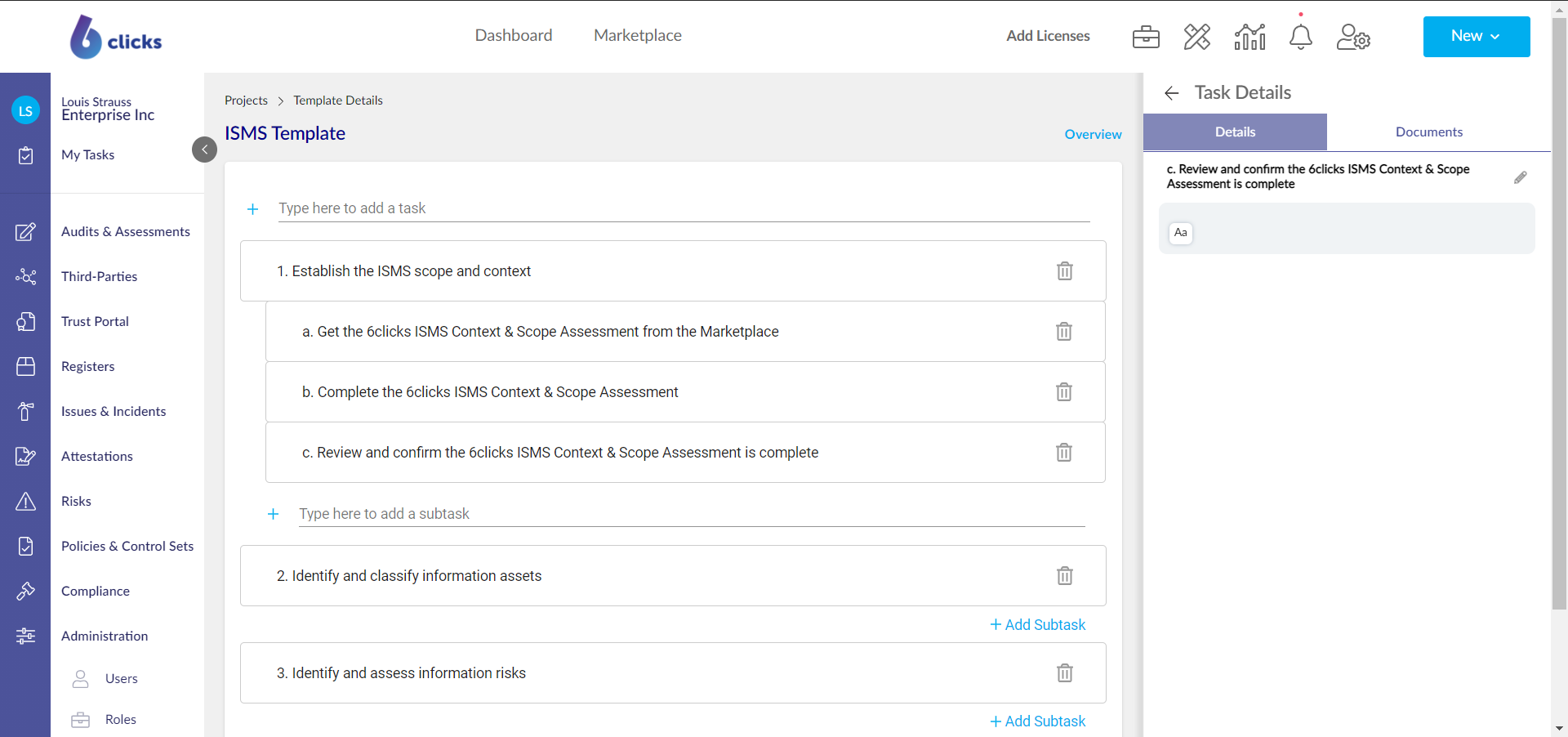Click the Attestations sidebar icon
This screenshot has height=737, width=1568.
coord(25,457)
